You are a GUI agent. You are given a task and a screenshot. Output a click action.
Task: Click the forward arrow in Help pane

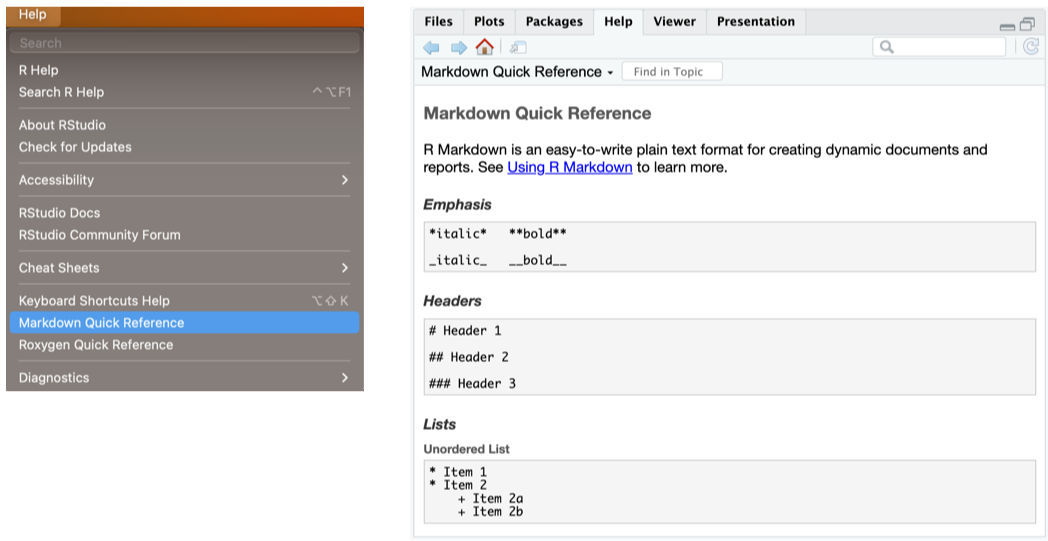coord(458,47)
